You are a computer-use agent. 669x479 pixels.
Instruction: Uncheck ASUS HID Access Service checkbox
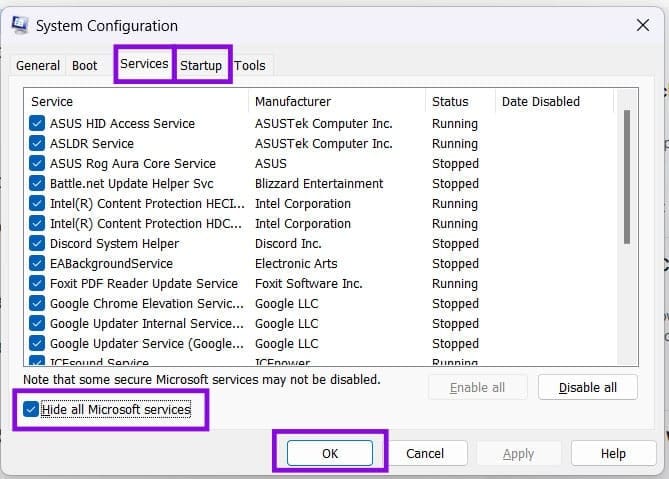37,123
